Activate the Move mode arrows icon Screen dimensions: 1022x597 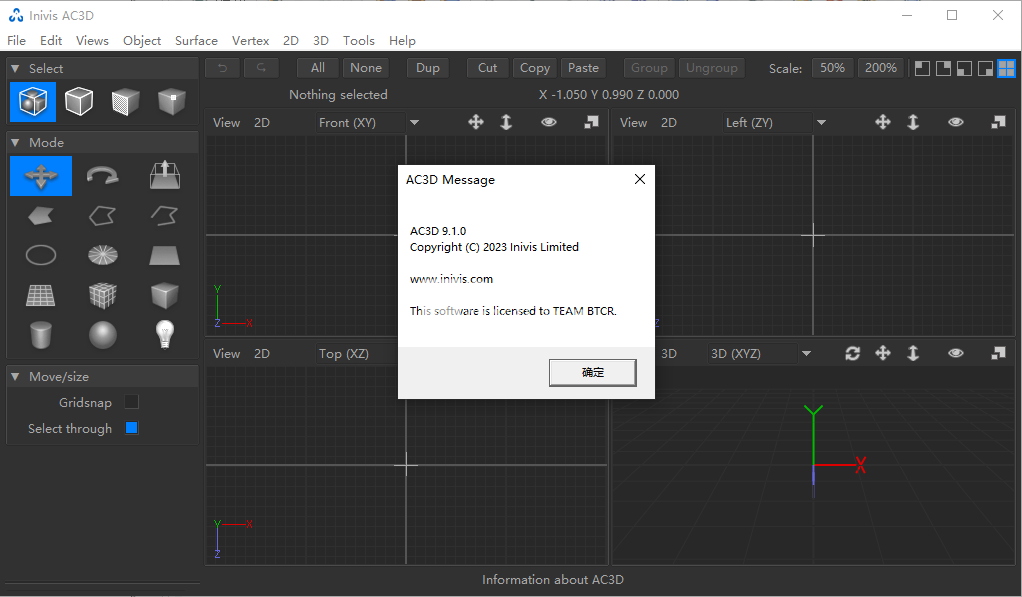[41, 176]
